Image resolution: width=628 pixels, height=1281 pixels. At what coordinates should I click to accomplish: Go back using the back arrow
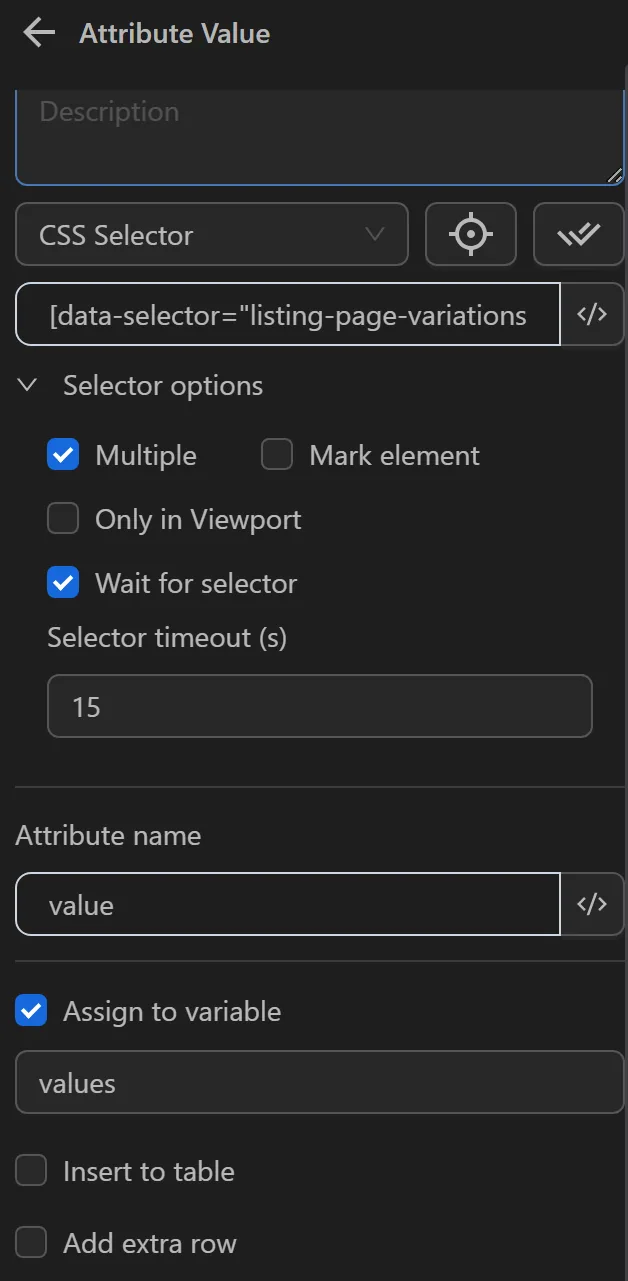[37, 33]
